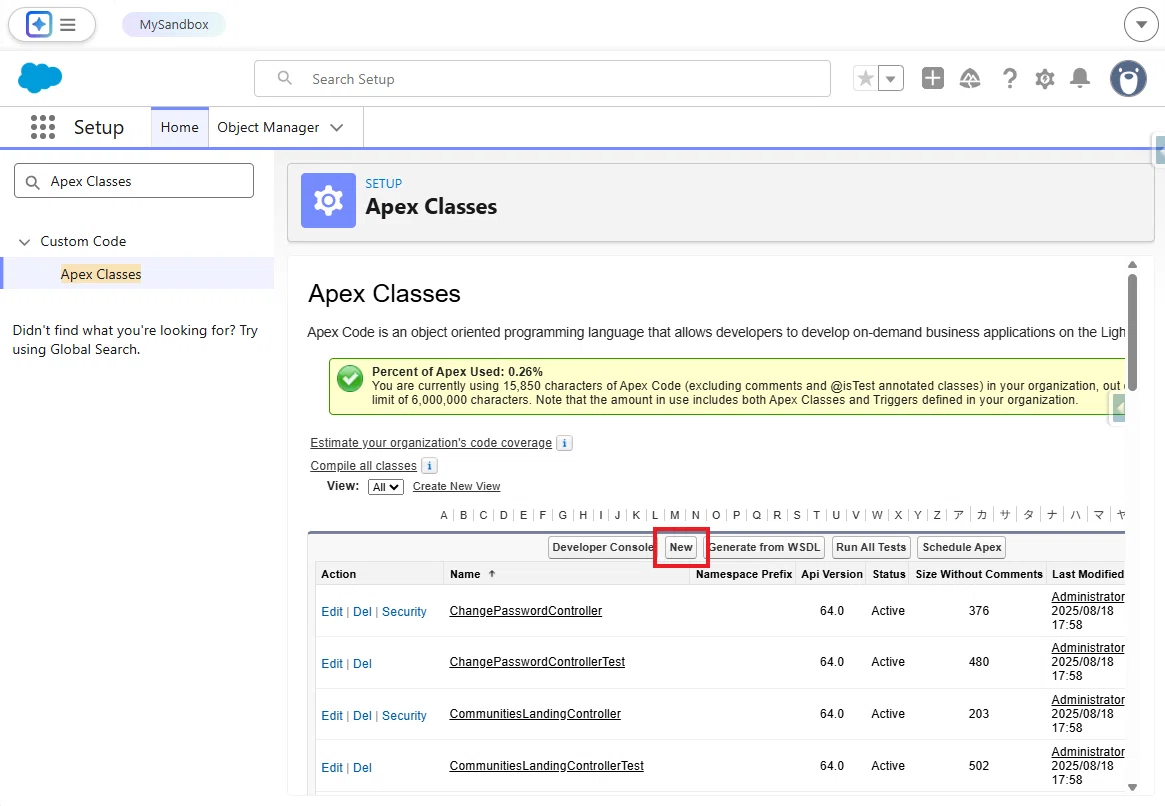Click the Quick Find box containing Apex Classes

coord(134,181)
